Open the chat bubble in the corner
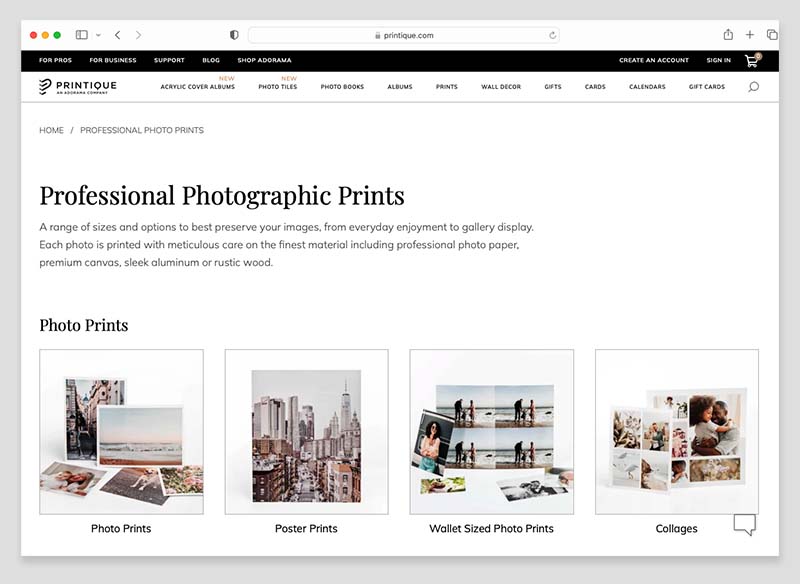The height and width of the screenshot is (584, 800). 744,524
